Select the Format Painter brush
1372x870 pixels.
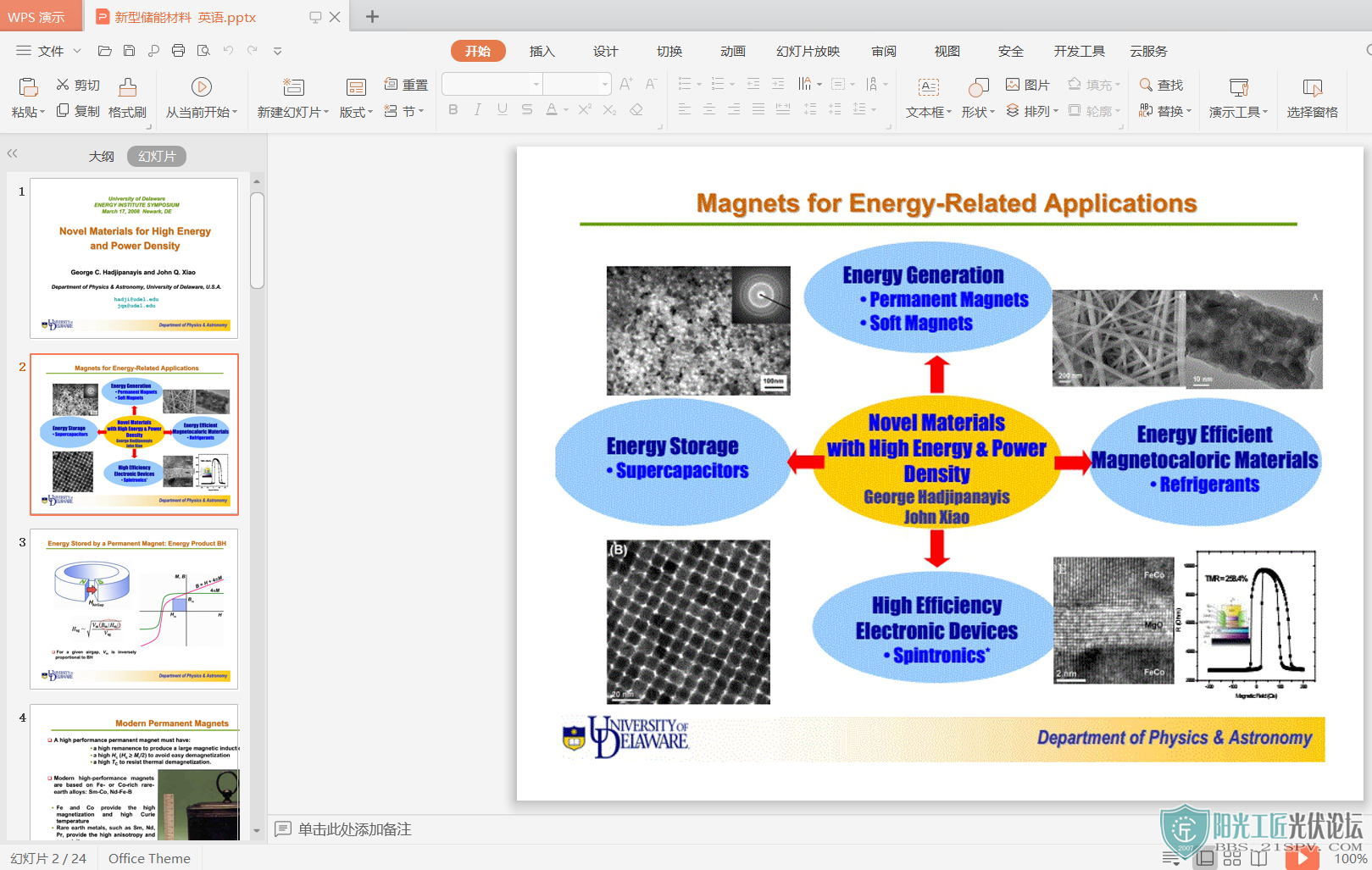point(127,87)
